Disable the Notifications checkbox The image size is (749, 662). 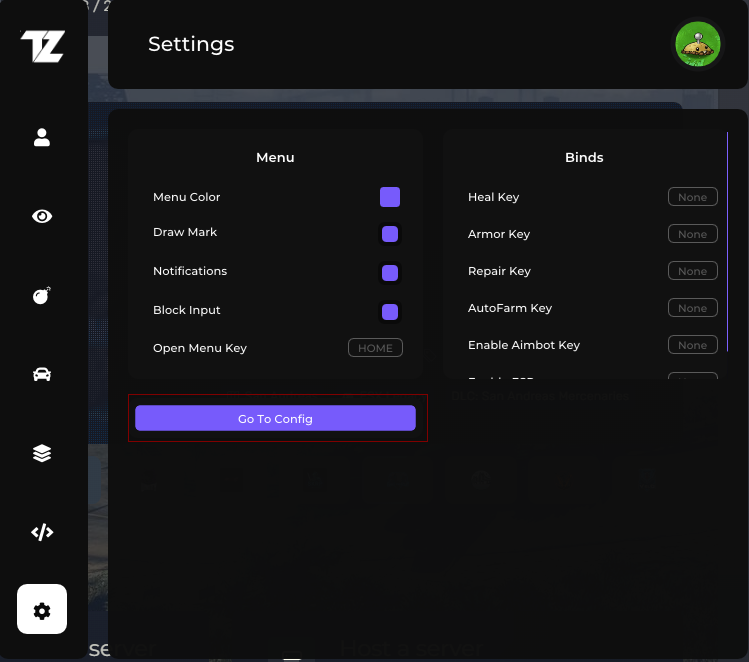[390, 273]
